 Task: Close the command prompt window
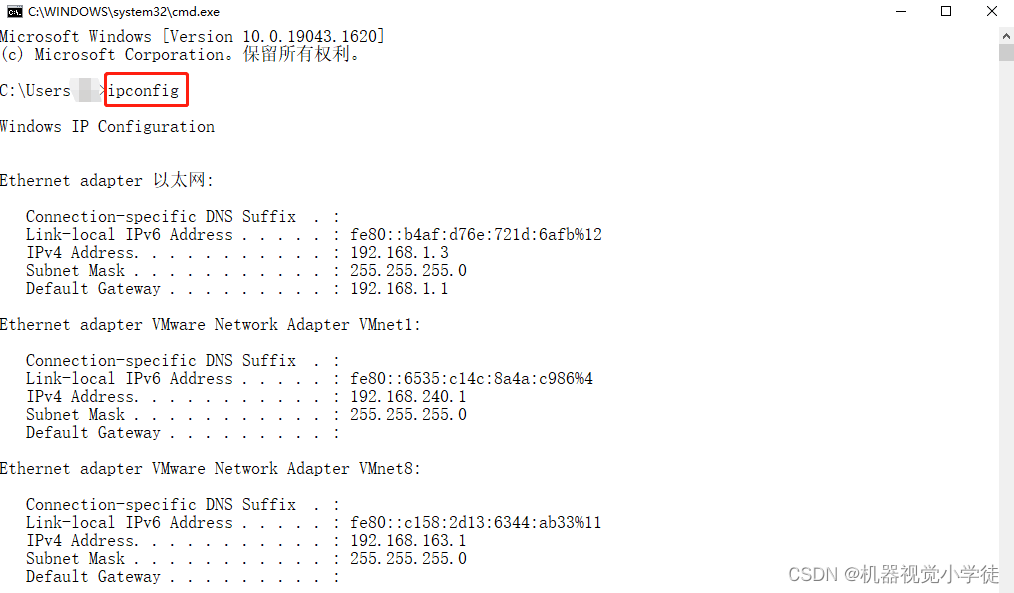click(991, 12)
